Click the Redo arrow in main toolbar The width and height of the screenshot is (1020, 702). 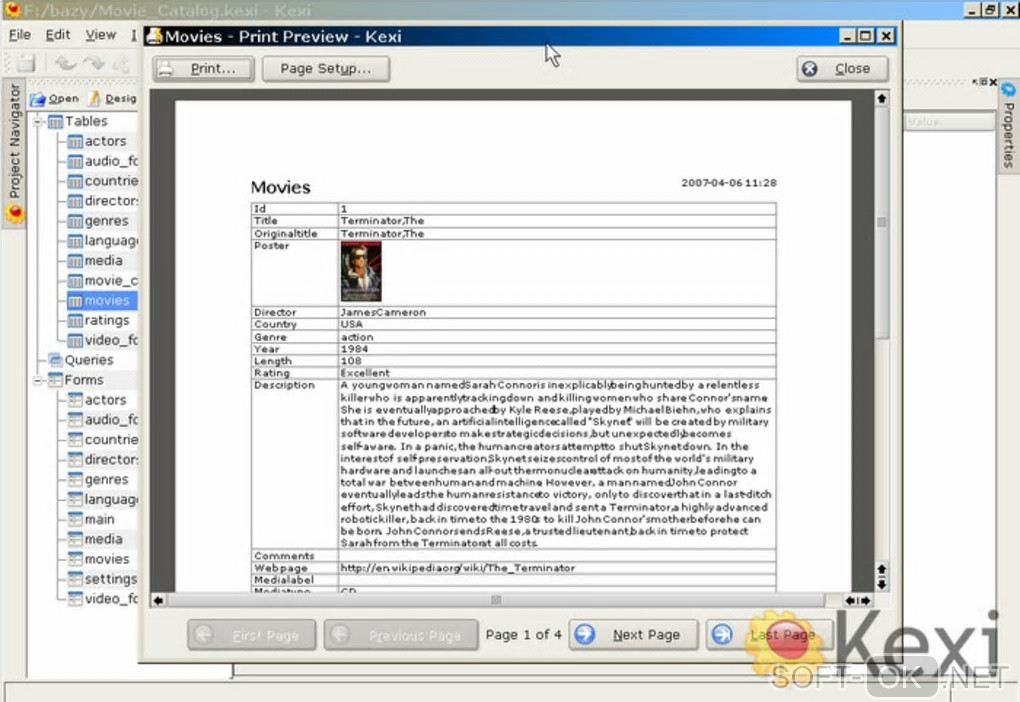(x=94, y=63)
